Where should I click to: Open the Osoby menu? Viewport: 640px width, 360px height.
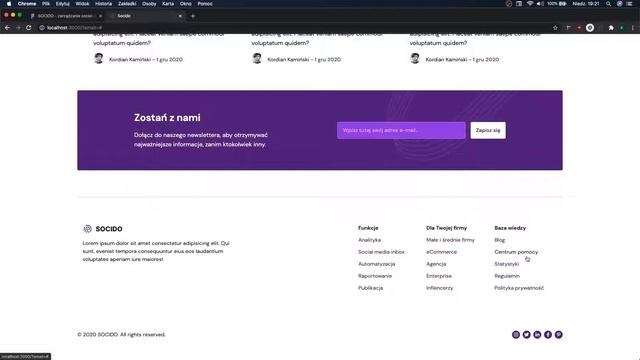tap(149, 4)
